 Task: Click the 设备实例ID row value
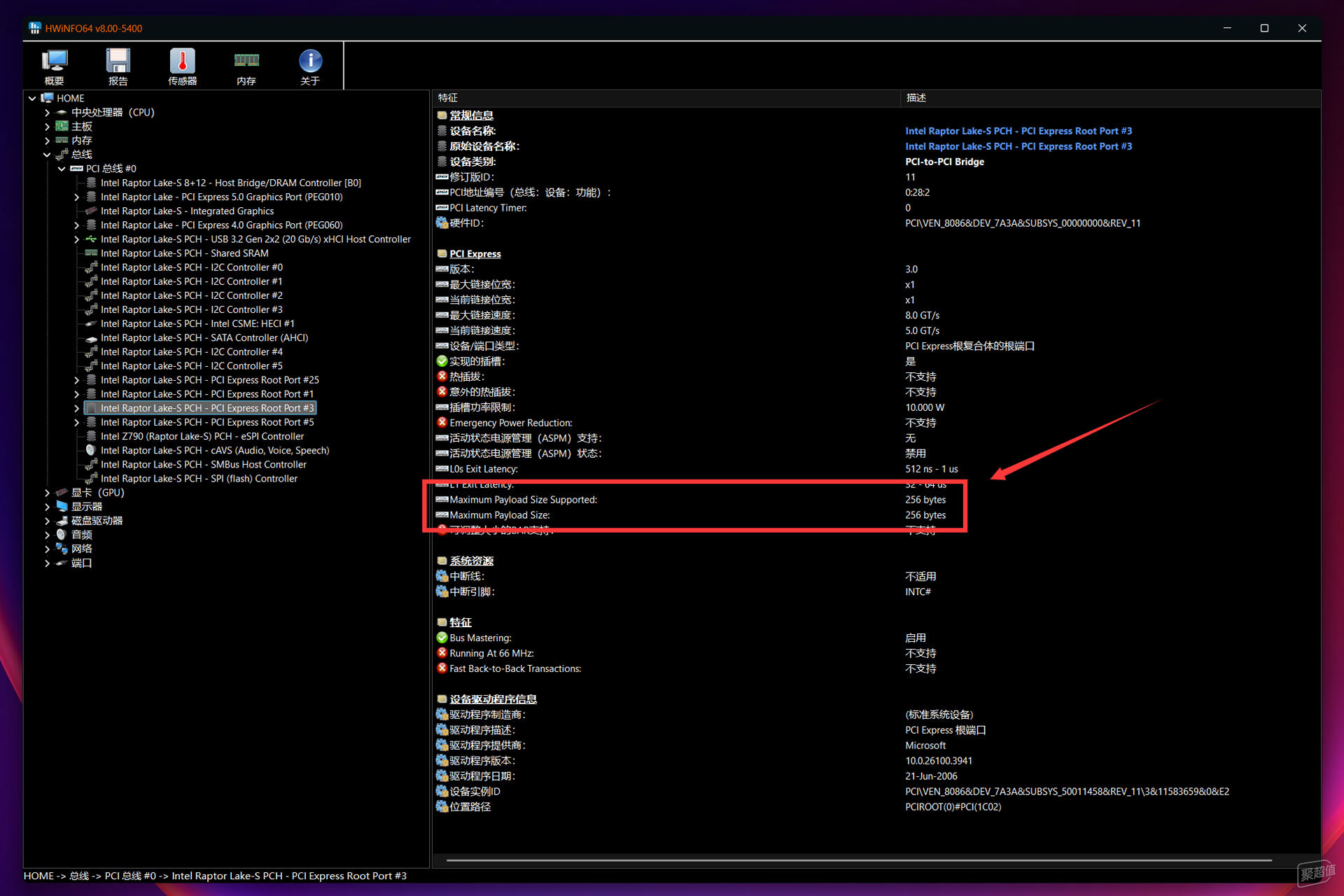tap(1067, 792)
